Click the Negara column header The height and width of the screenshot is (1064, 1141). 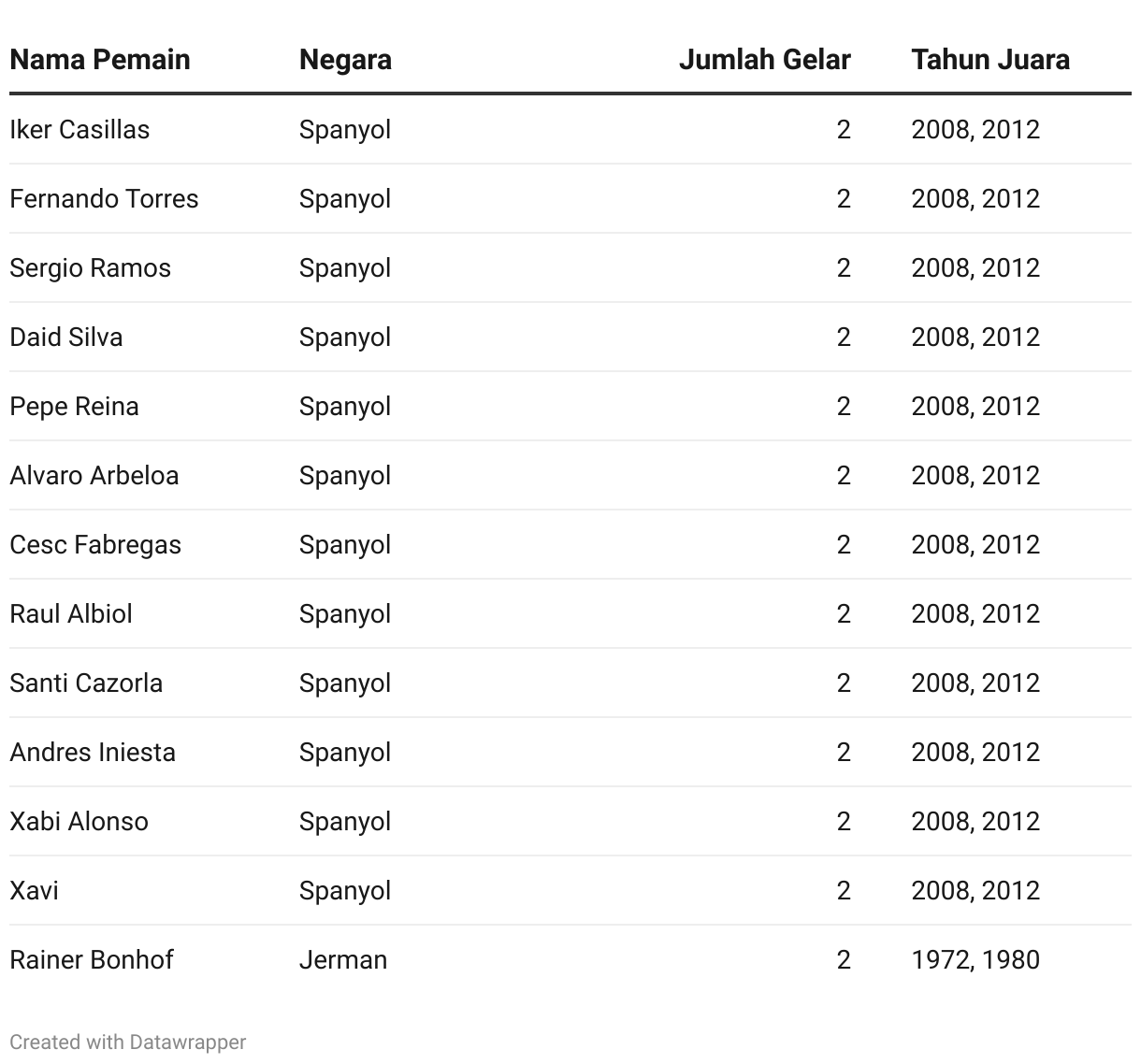click(x=345, y=60)
